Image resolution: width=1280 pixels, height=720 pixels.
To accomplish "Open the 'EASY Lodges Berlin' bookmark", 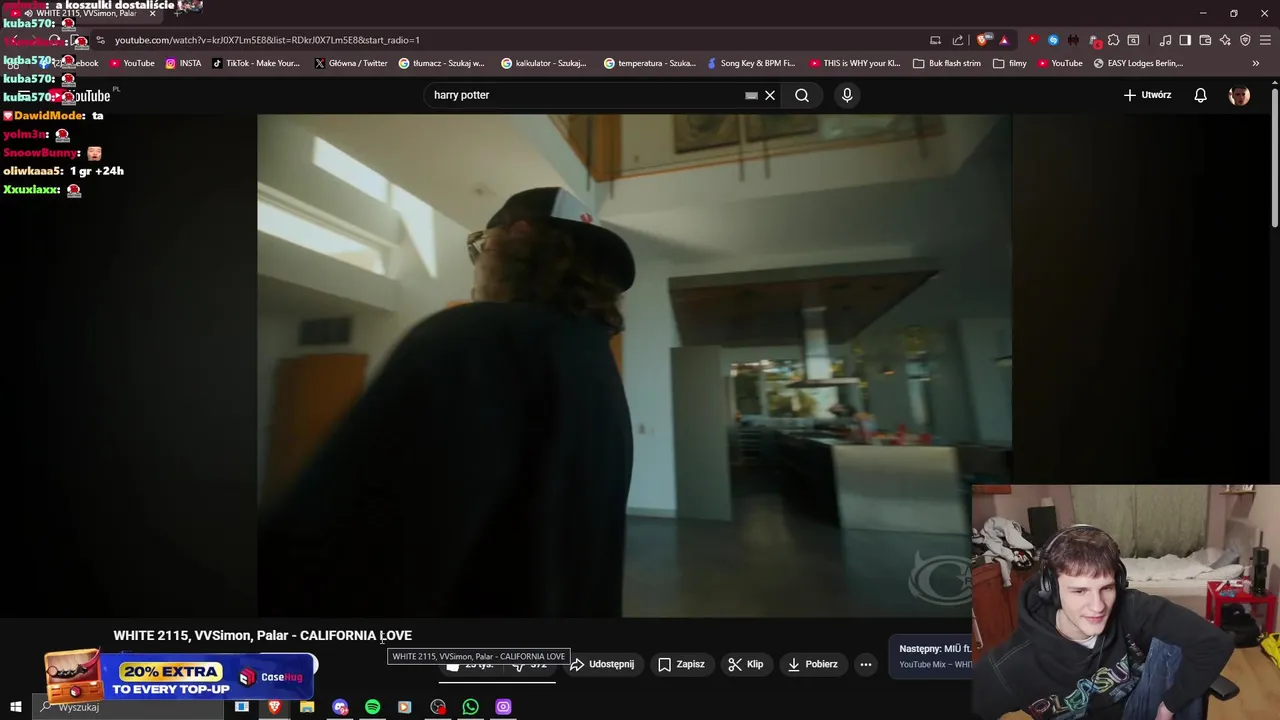I will (1138, 63).
